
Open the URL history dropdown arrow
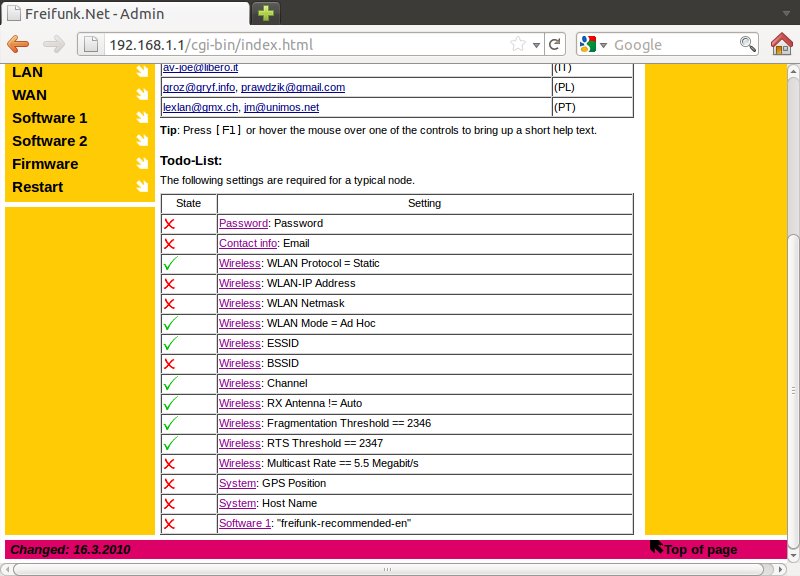(536, 45)
